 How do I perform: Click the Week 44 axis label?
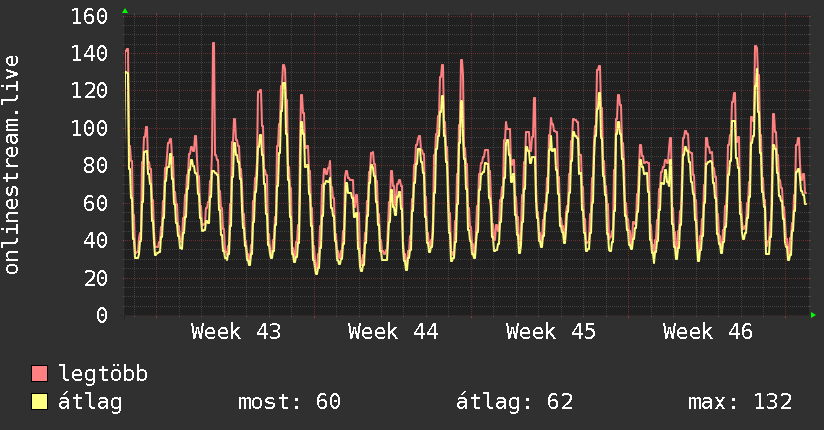pyautogui.click(x=393, y=332)
